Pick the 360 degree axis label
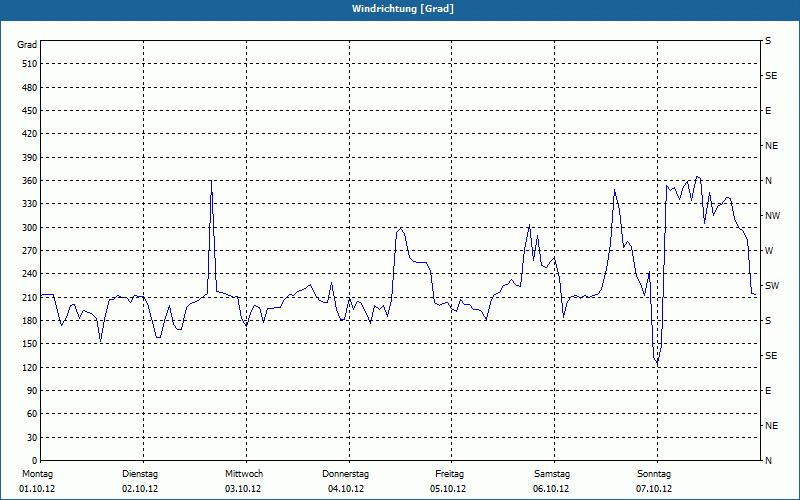 click(30, 181)
